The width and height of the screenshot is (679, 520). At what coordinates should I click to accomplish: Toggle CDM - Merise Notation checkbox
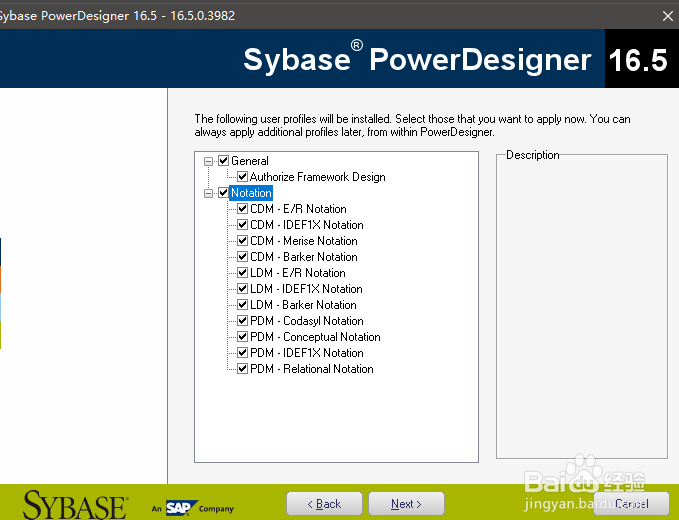pyautogui.click(x=242, y=241)
